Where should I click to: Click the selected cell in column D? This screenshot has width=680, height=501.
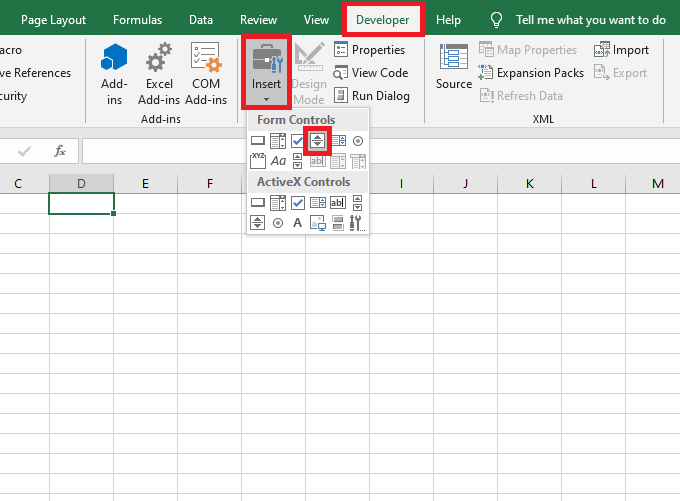[x=82, y=203]
